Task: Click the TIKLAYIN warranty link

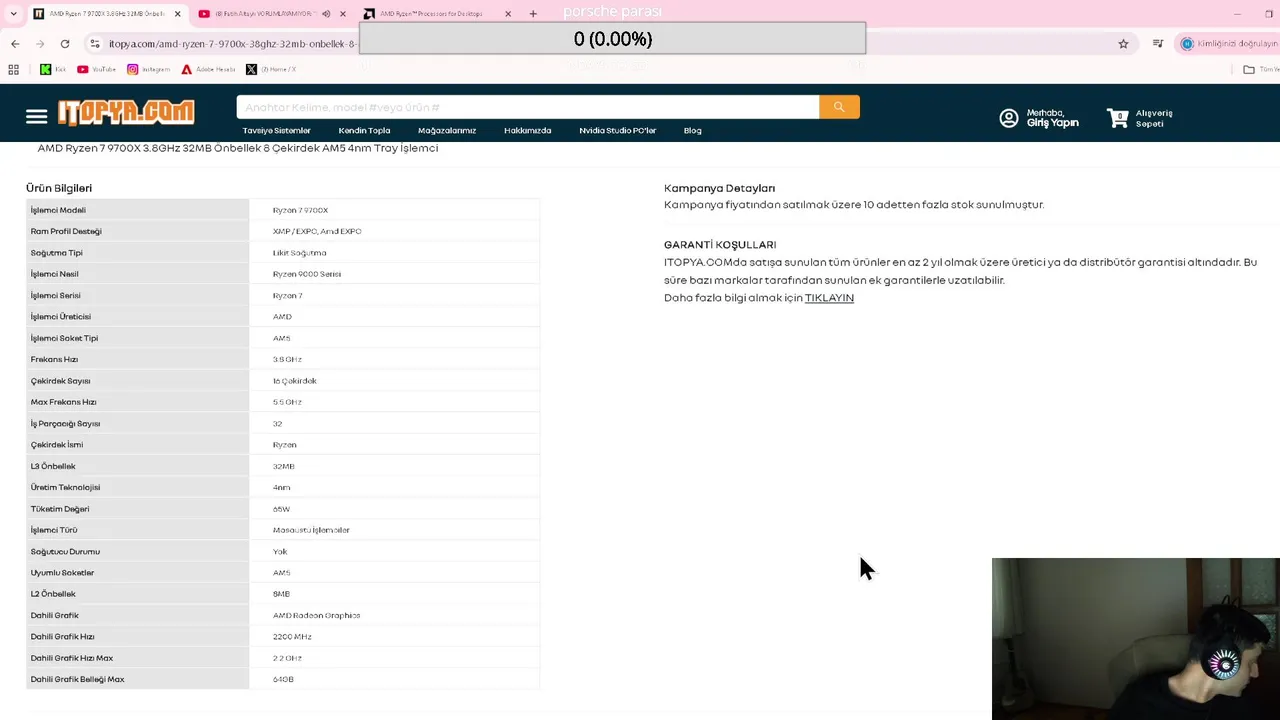Action: point(829,298)
